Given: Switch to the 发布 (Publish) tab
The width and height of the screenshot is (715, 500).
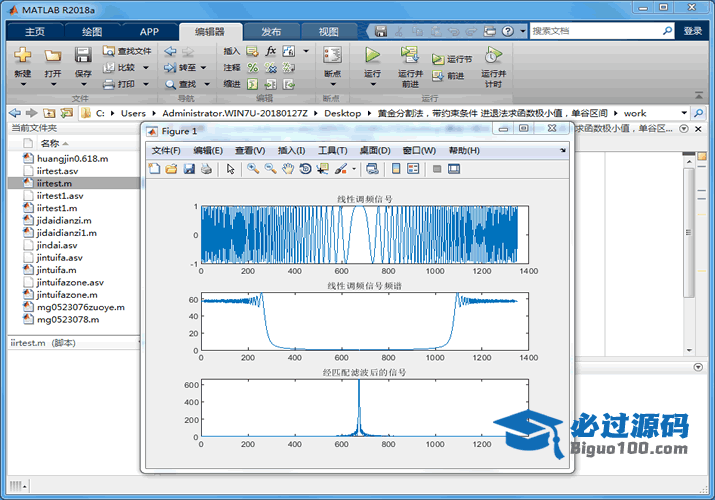Looking at the screenshot, I should [271, 31].
